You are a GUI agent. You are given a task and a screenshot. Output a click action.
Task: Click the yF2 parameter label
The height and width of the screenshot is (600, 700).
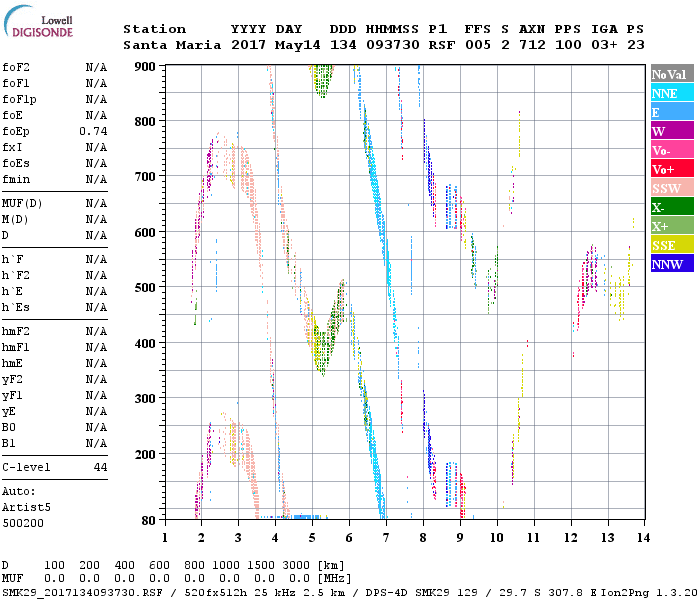coord(12,380)
